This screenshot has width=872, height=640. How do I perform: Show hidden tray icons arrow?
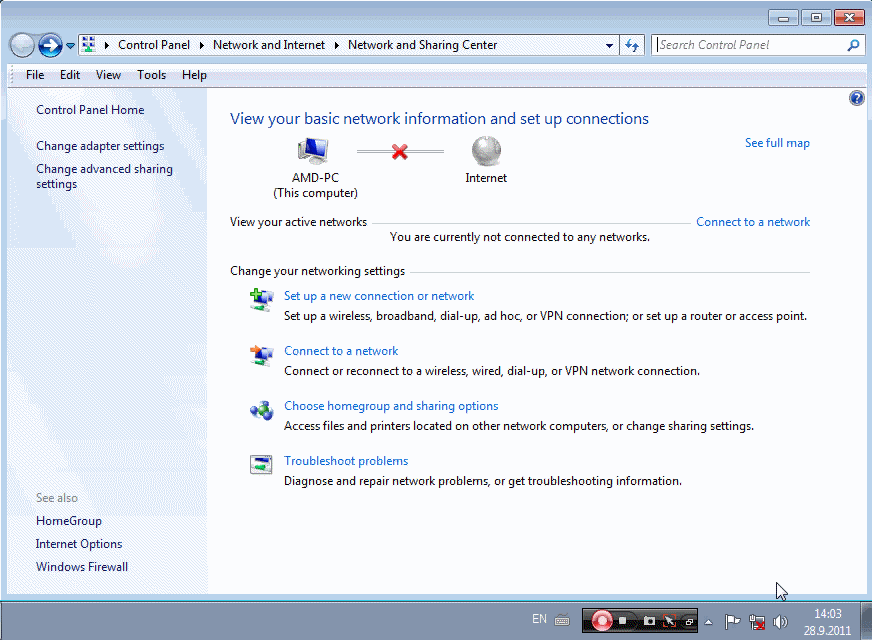709,621
